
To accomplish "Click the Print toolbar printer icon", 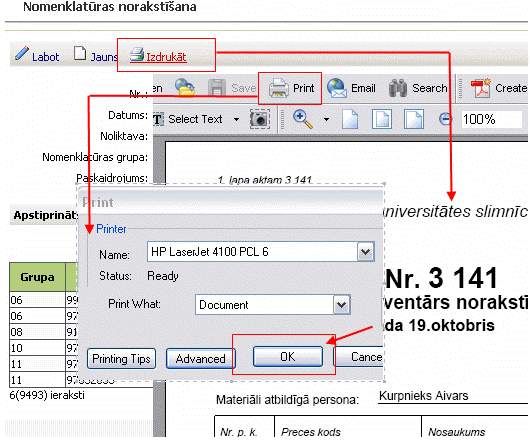I will point(279,88).
